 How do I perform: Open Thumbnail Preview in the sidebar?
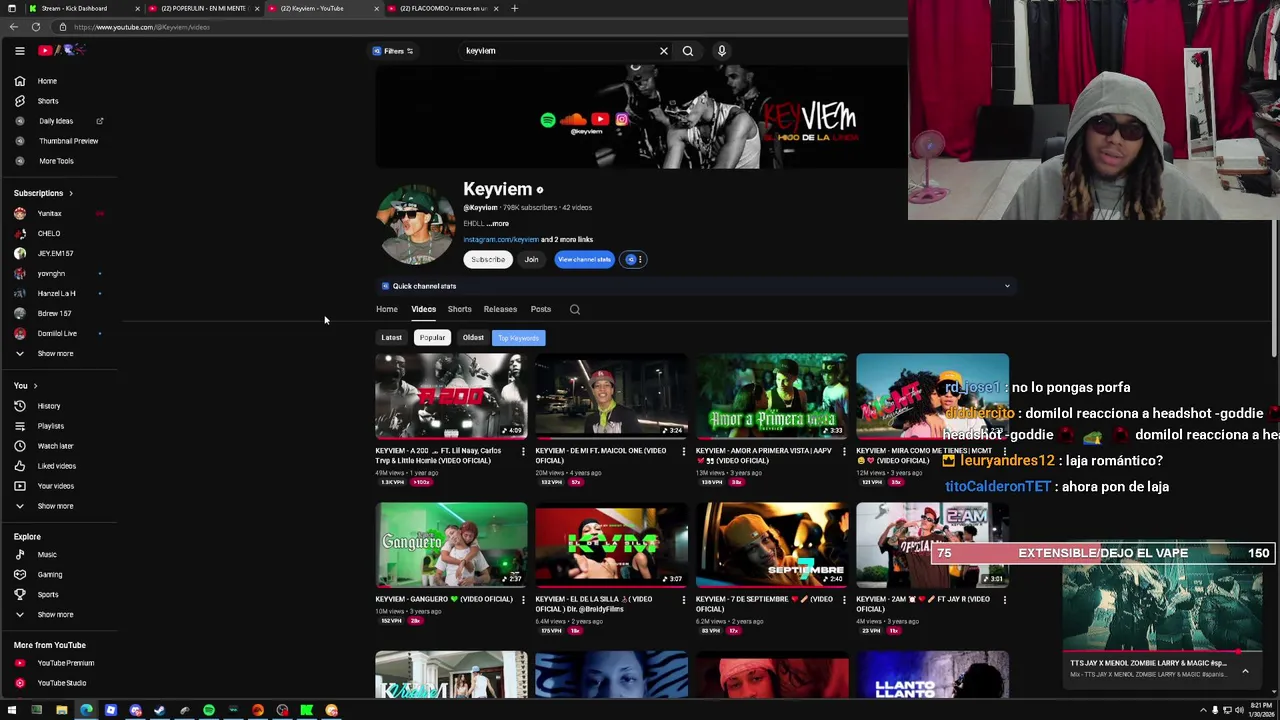[x=68, y=141]
